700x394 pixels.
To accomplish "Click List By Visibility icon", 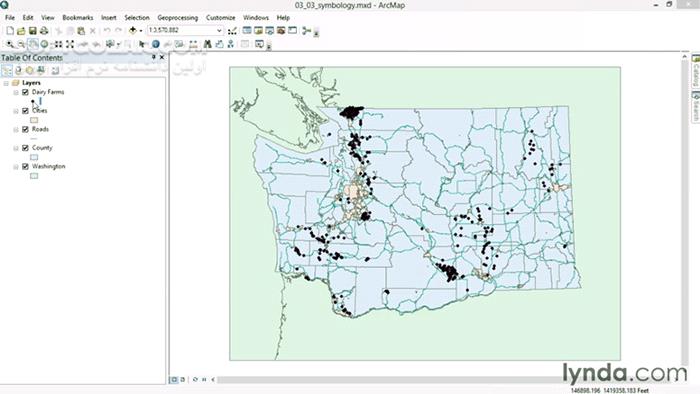I will (29, 71).
